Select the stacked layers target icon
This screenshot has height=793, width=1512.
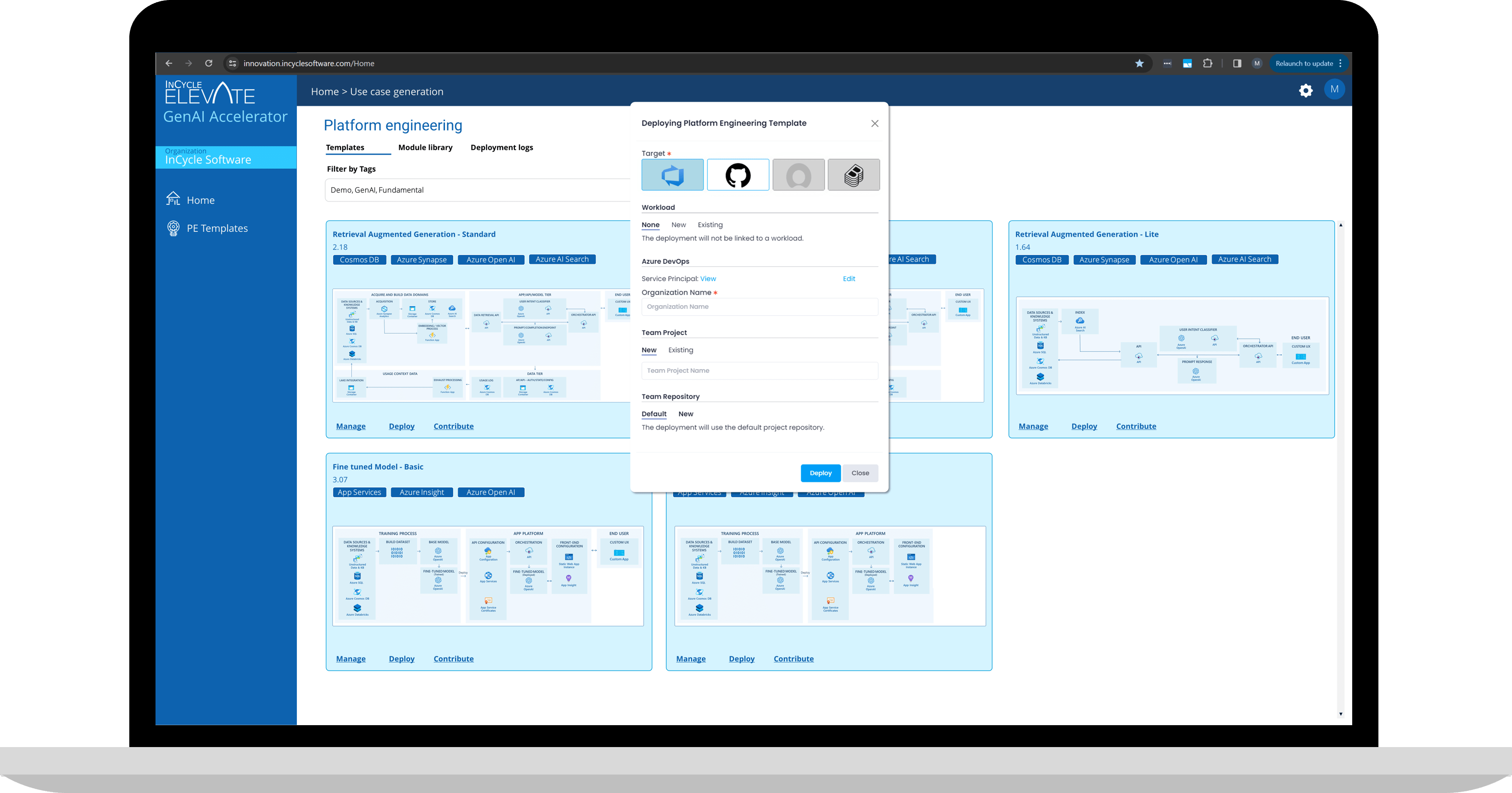coord(854,175)
